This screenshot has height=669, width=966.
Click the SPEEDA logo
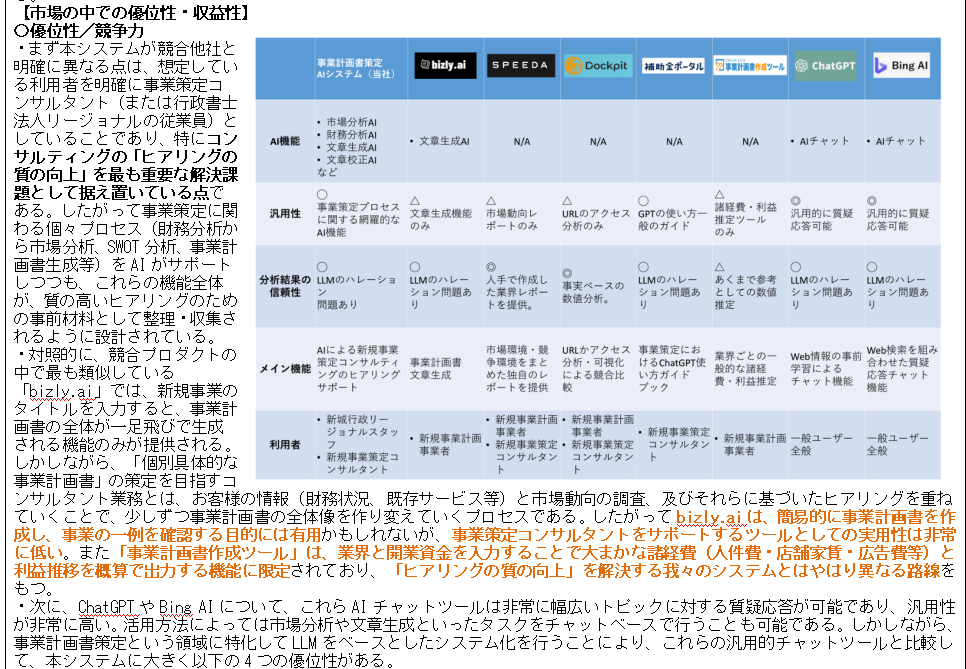pos(521,66)
